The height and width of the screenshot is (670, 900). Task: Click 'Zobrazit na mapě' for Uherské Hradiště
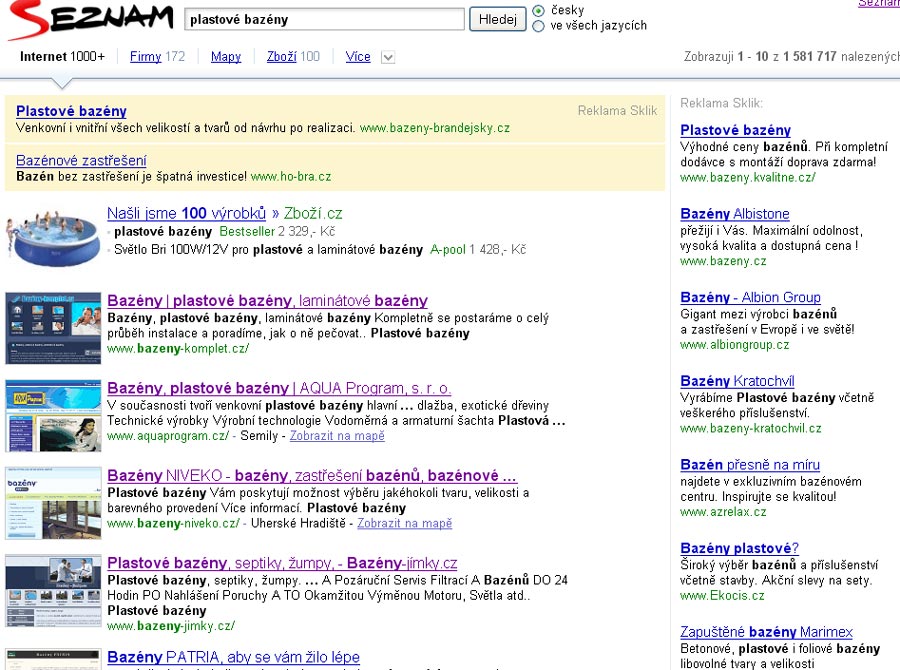click(405, 523)
